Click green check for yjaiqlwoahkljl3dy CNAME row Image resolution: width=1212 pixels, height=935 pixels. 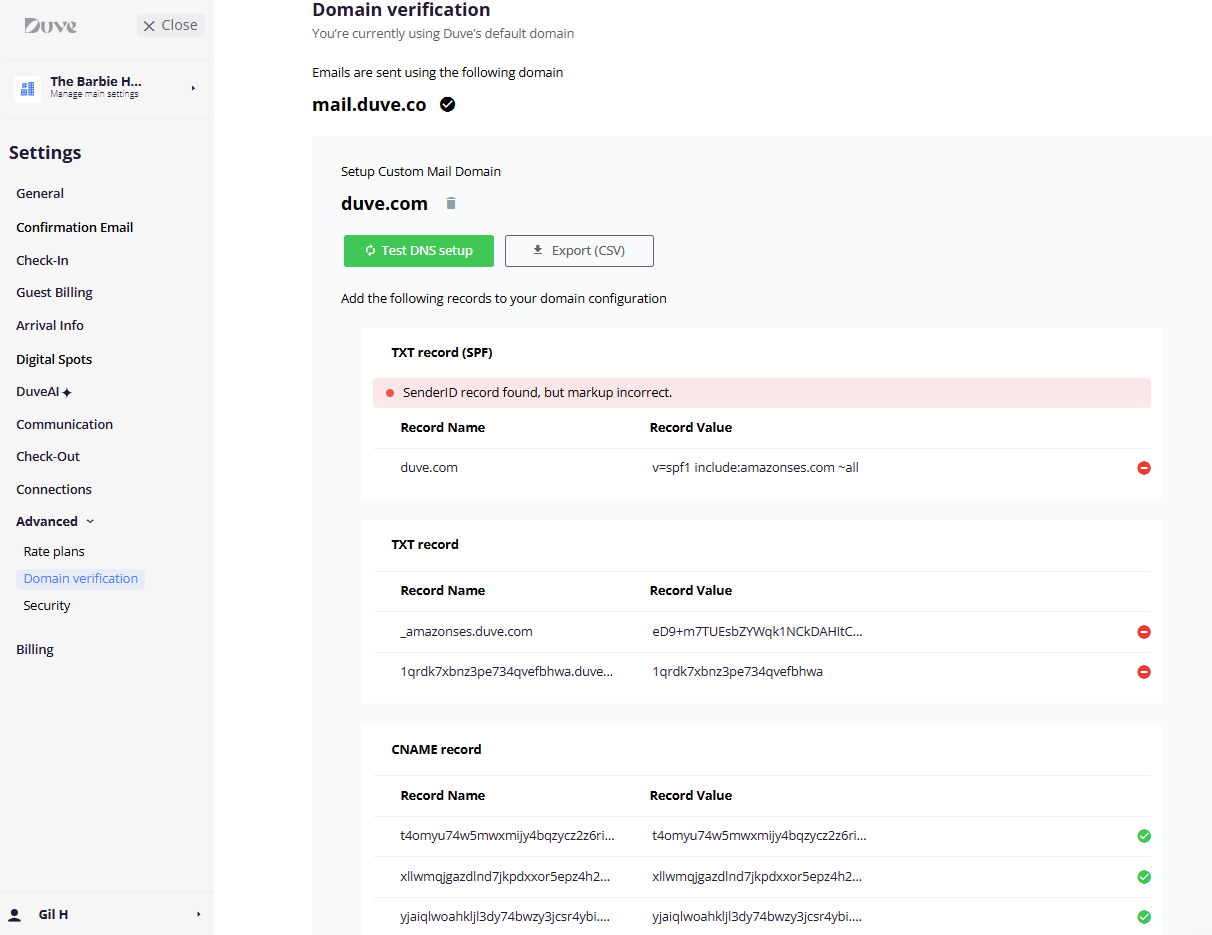click(x=1144, y=917)
